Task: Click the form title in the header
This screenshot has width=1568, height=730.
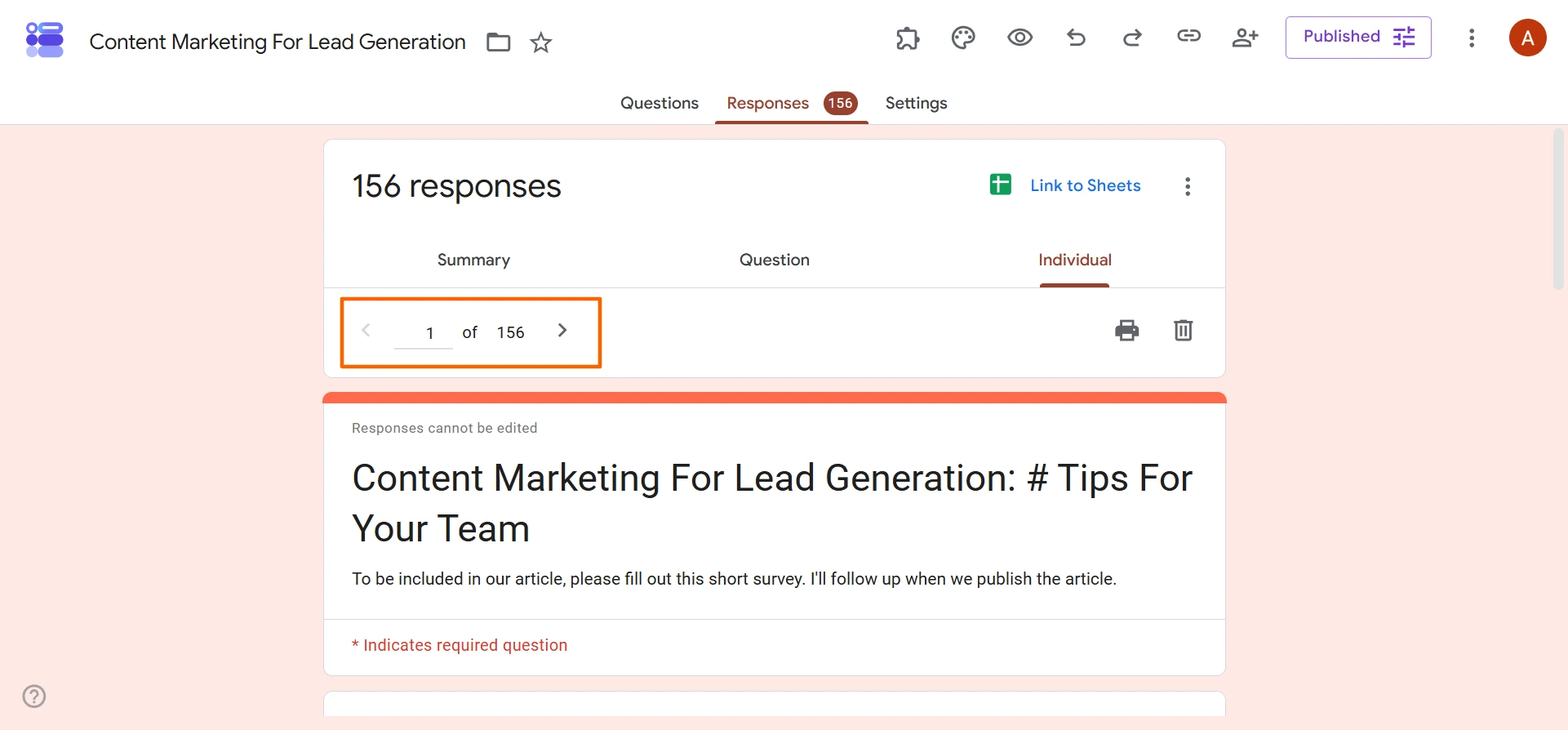Action: (x=278, y=42)
